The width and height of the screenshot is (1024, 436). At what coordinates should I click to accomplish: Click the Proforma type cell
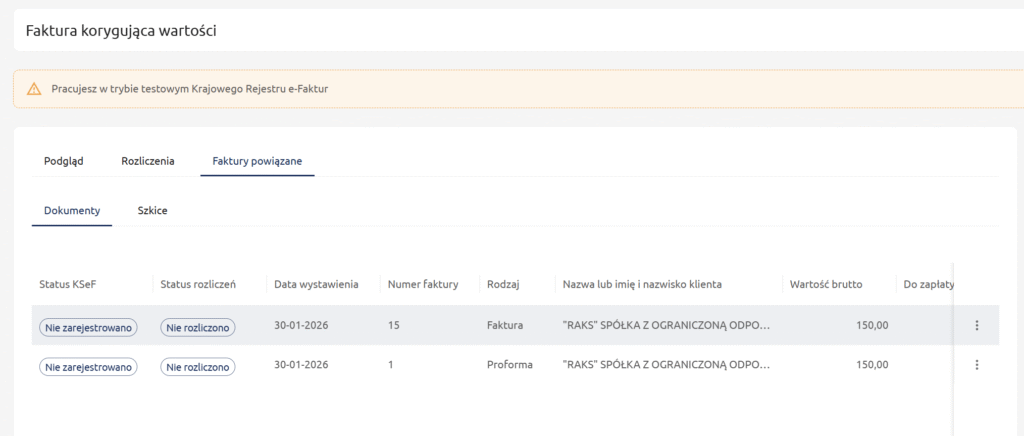click(509, 366)
